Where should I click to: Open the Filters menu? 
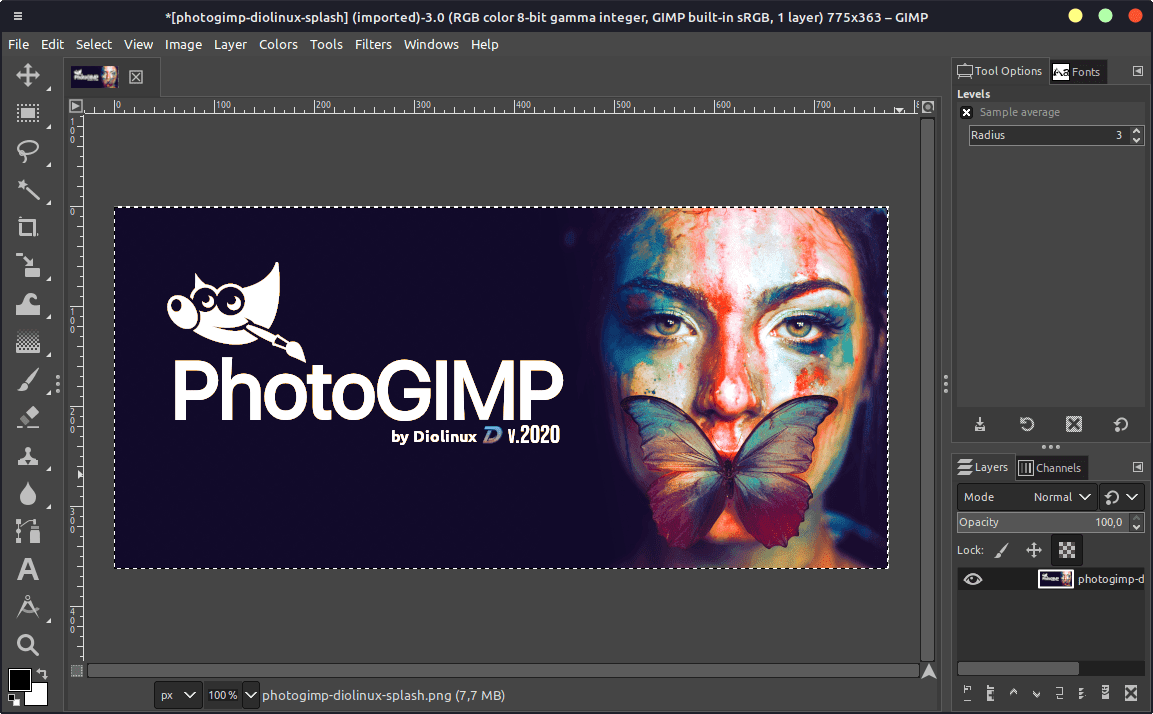coord(374,44)
